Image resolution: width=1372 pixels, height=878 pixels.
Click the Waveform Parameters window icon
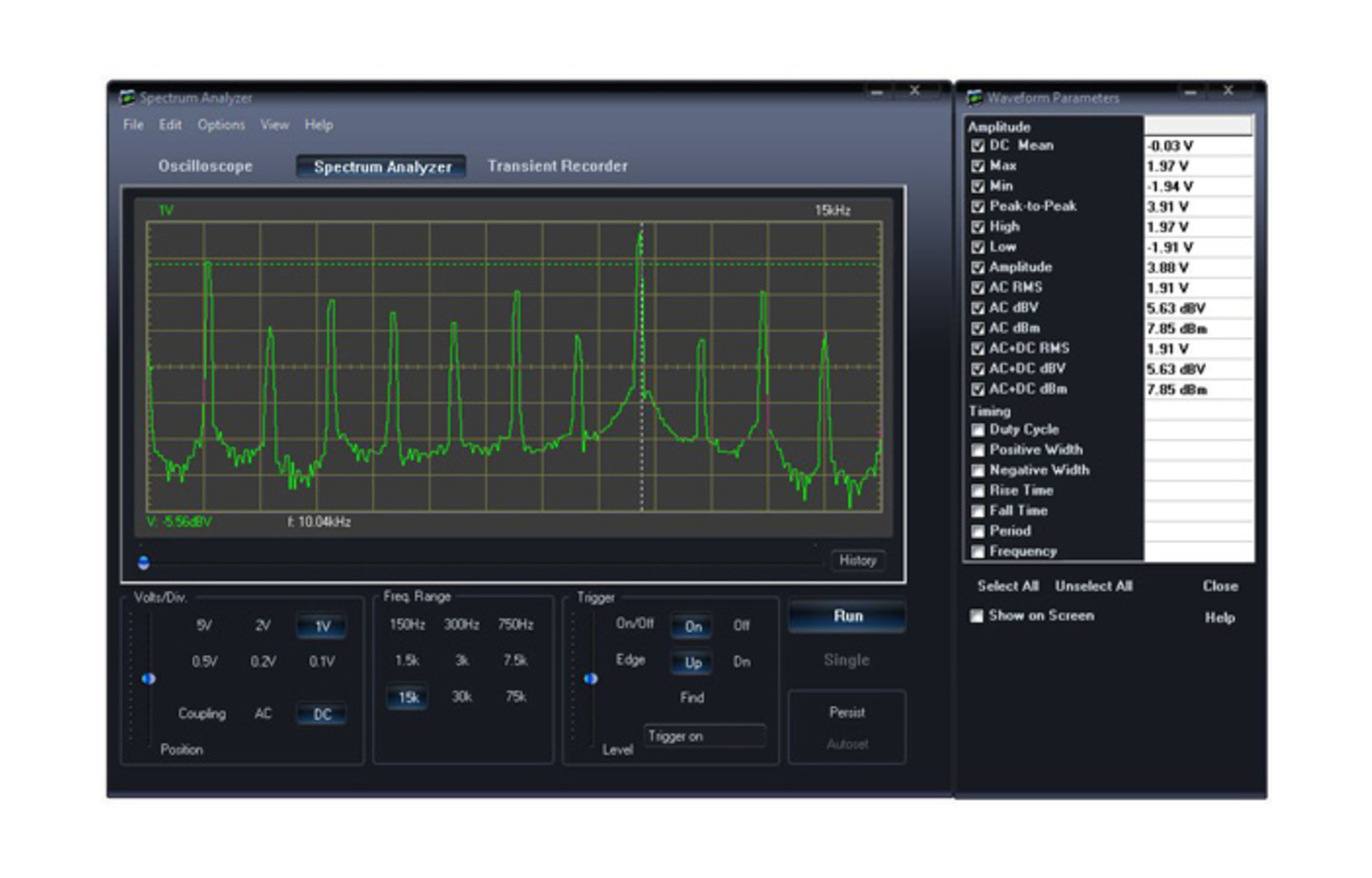[976, 97]
